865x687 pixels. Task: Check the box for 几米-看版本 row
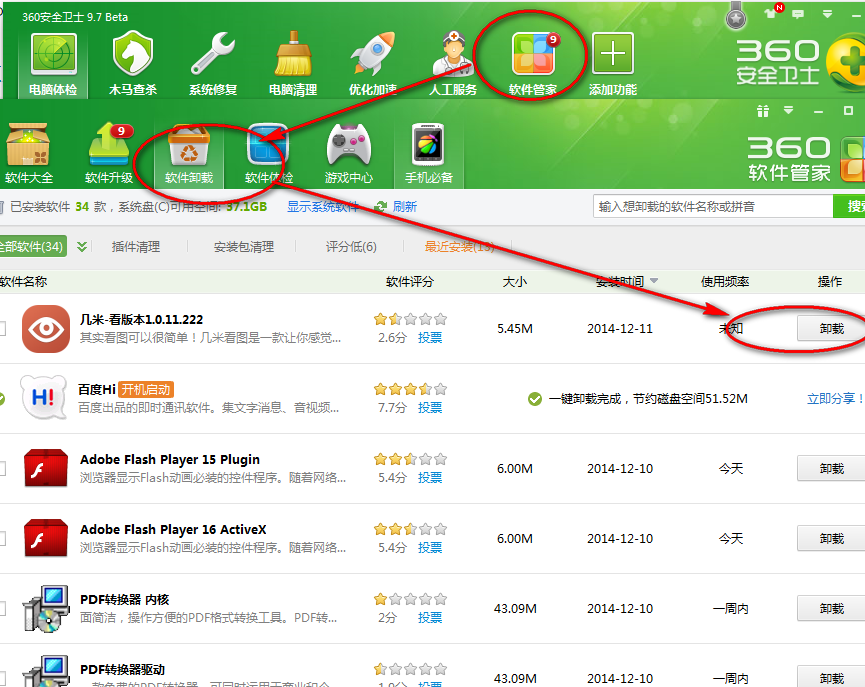2,329
